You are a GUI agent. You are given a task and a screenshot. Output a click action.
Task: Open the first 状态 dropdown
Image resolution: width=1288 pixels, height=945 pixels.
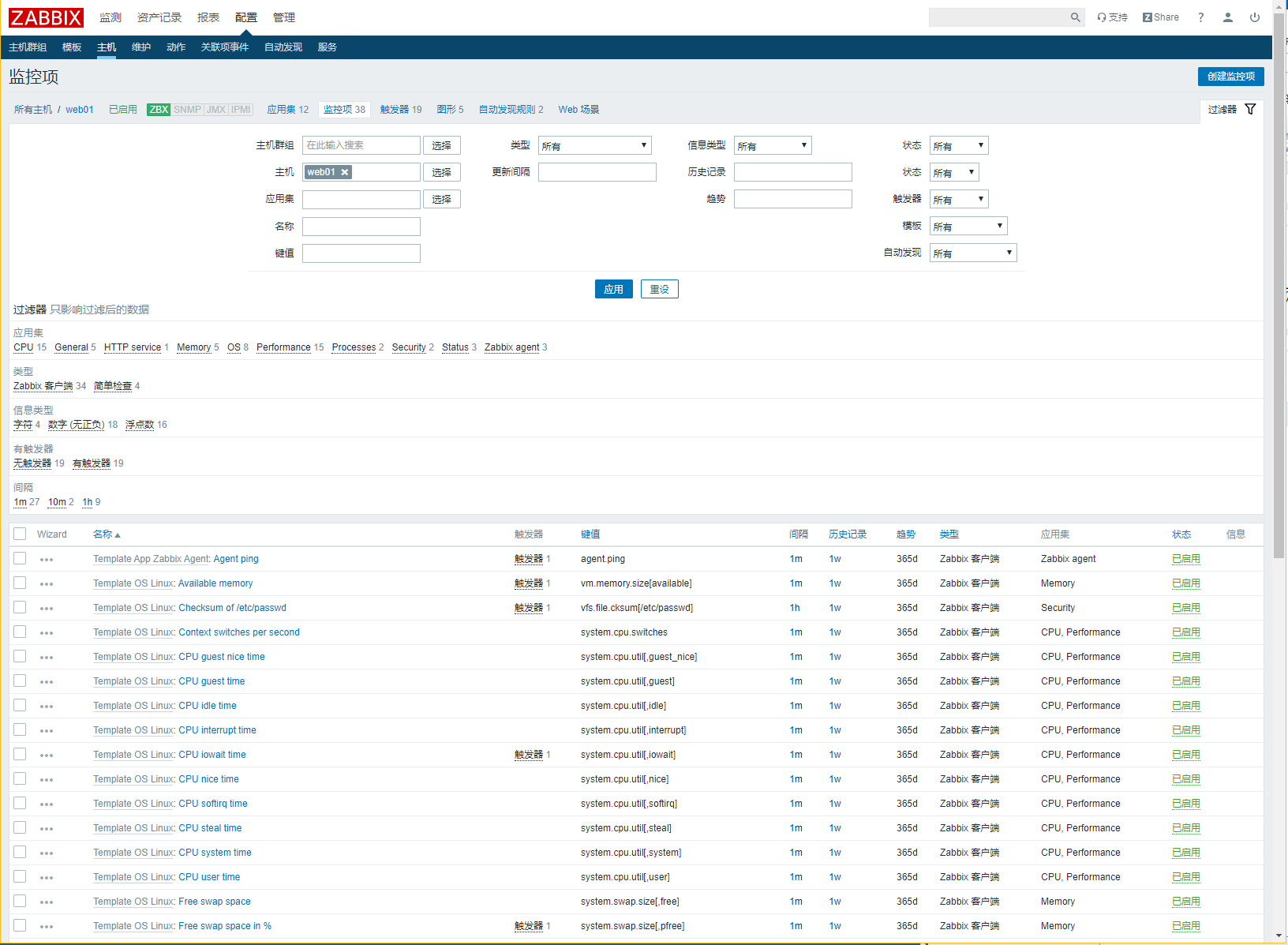(x=959, y=145)
